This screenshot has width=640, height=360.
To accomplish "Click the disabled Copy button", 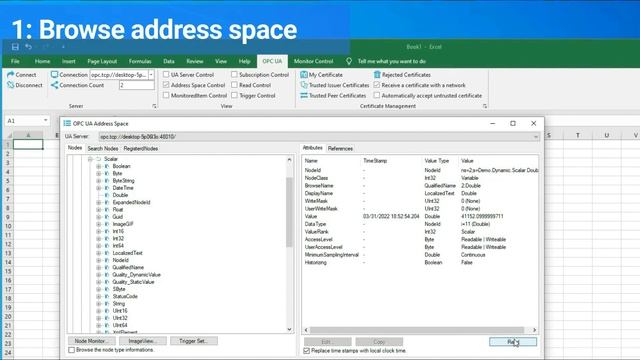I will [x=379, y=342].
